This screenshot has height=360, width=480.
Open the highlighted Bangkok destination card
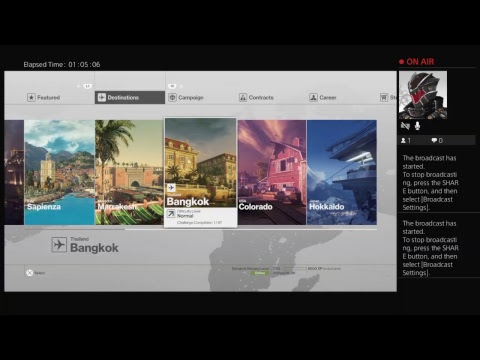200,172
